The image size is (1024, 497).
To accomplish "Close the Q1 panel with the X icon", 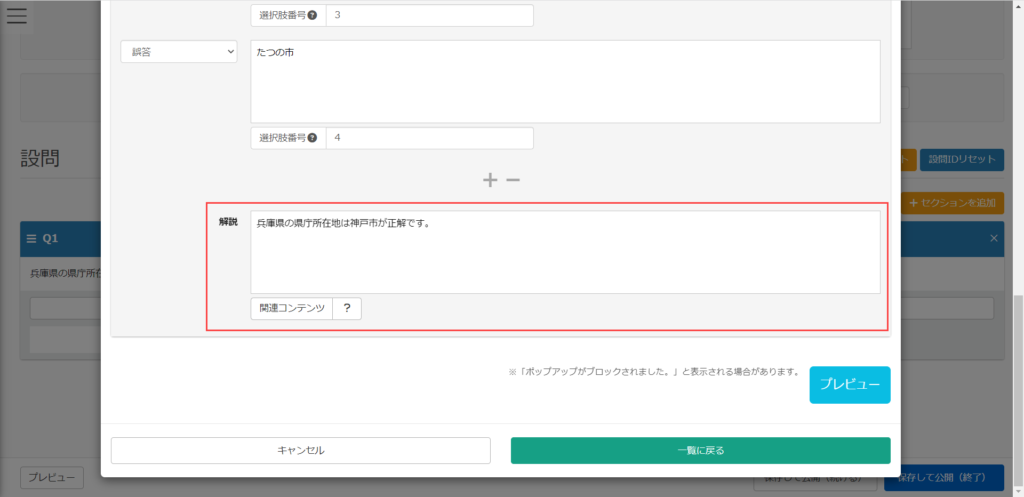I will 994,239.
